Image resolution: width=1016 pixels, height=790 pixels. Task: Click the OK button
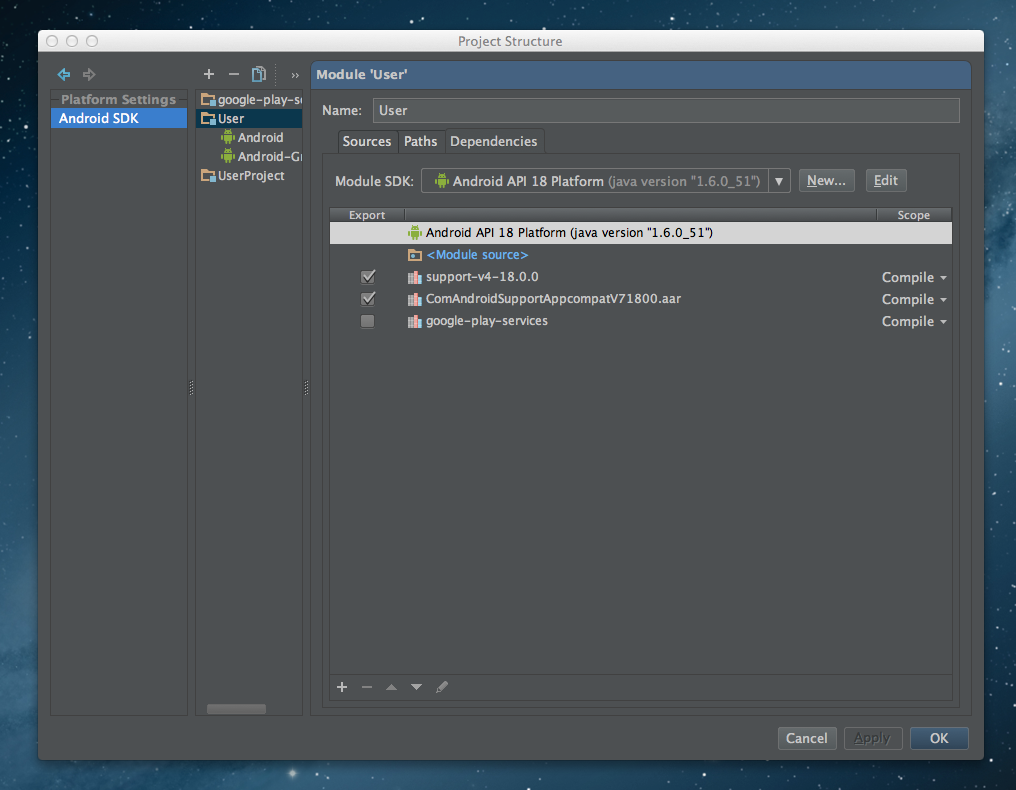(939, 738)
